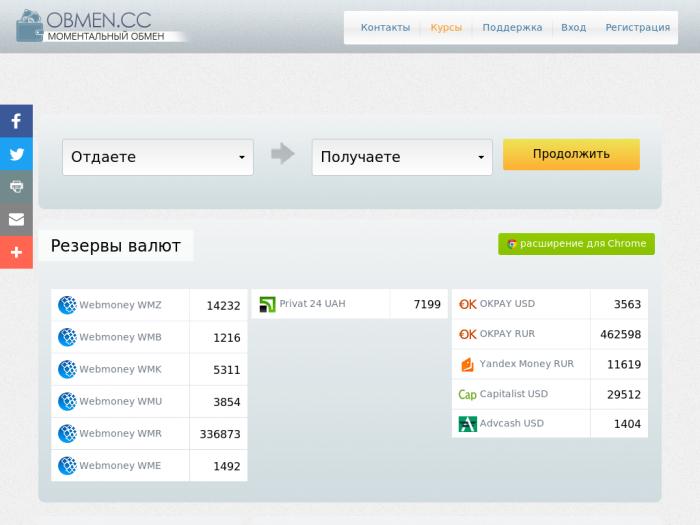The width and height of the screenshot is (700, 525).
Task: Select the Webmoney WMU label
Action: coord(121,401)
